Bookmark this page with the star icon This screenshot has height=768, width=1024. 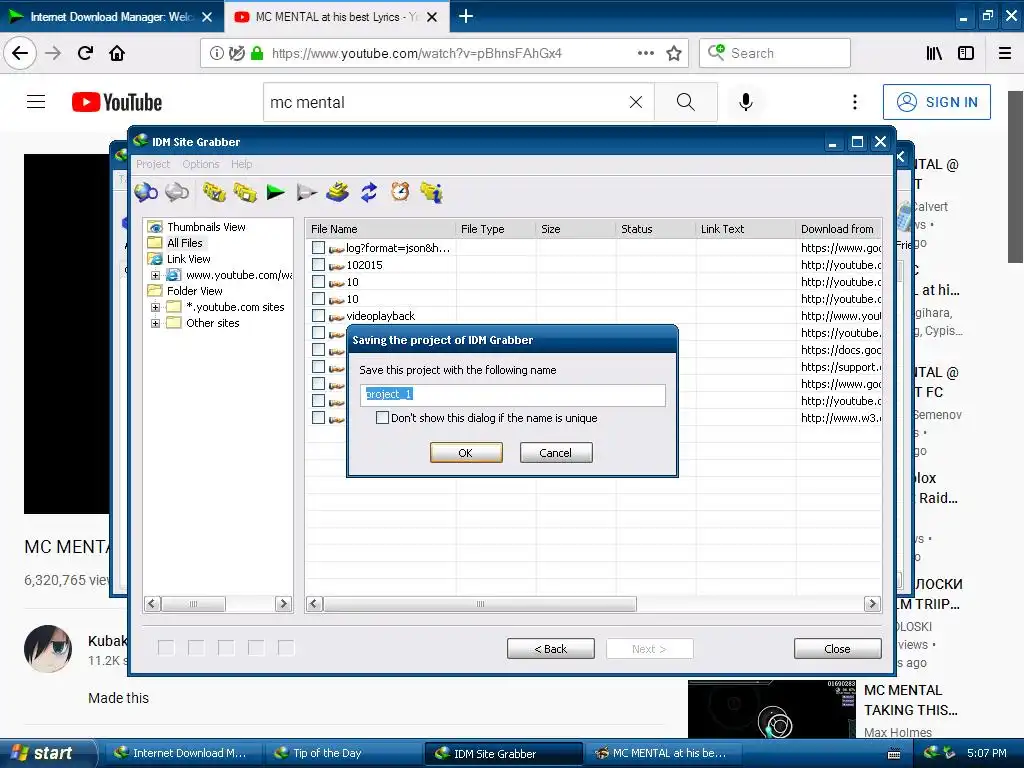point(674,53)
